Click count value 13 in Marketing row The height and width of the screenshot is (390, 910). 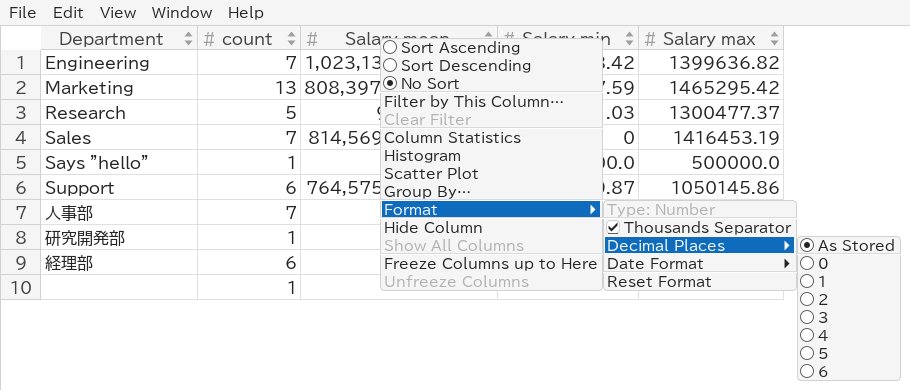point(249,88)
